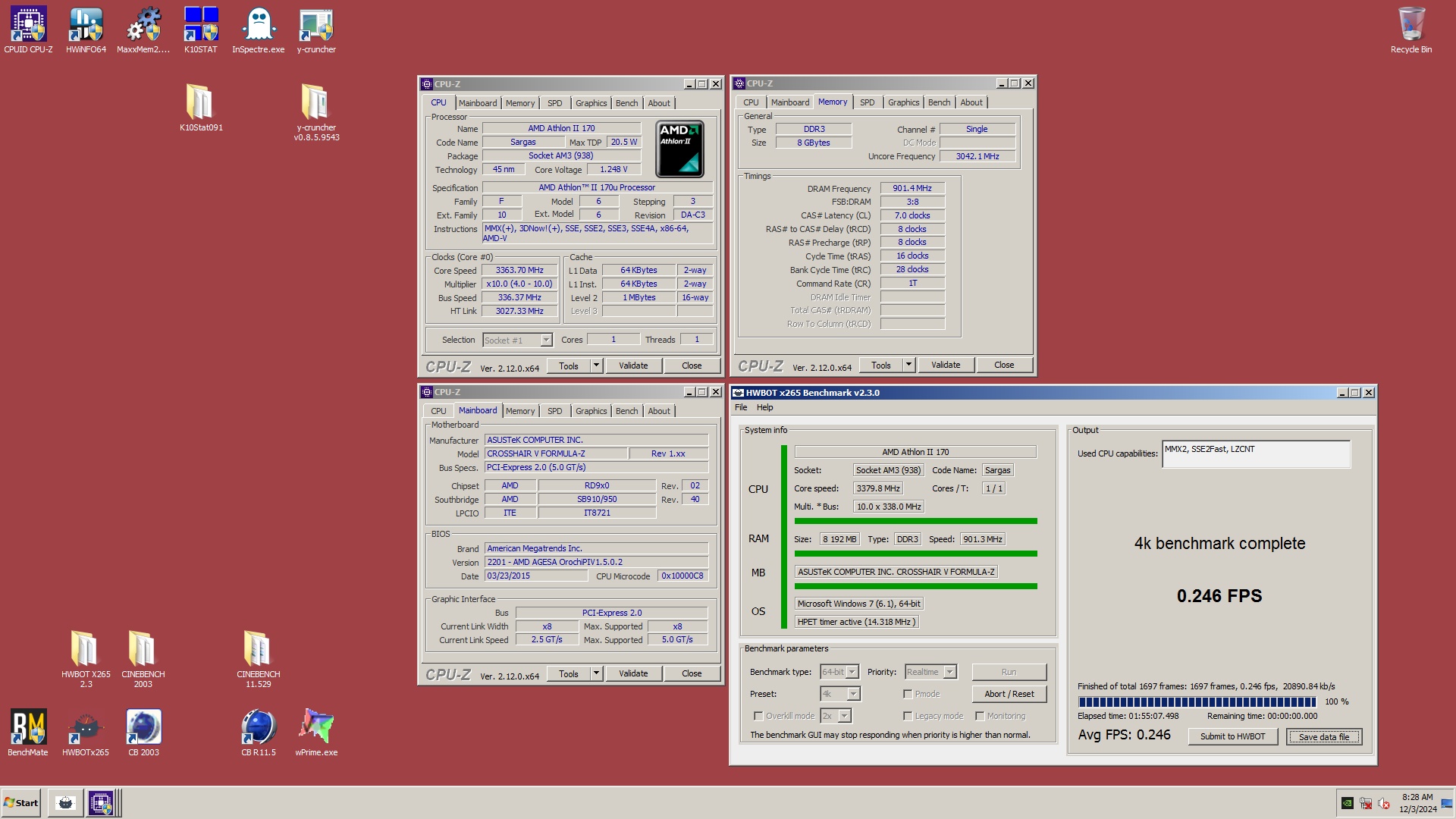This screenshot has height=819, width=1456.
Task: Switch to Mainboard tab in CPU-Z CPU window
Action: pyautogui.click(x=478, y=103)
